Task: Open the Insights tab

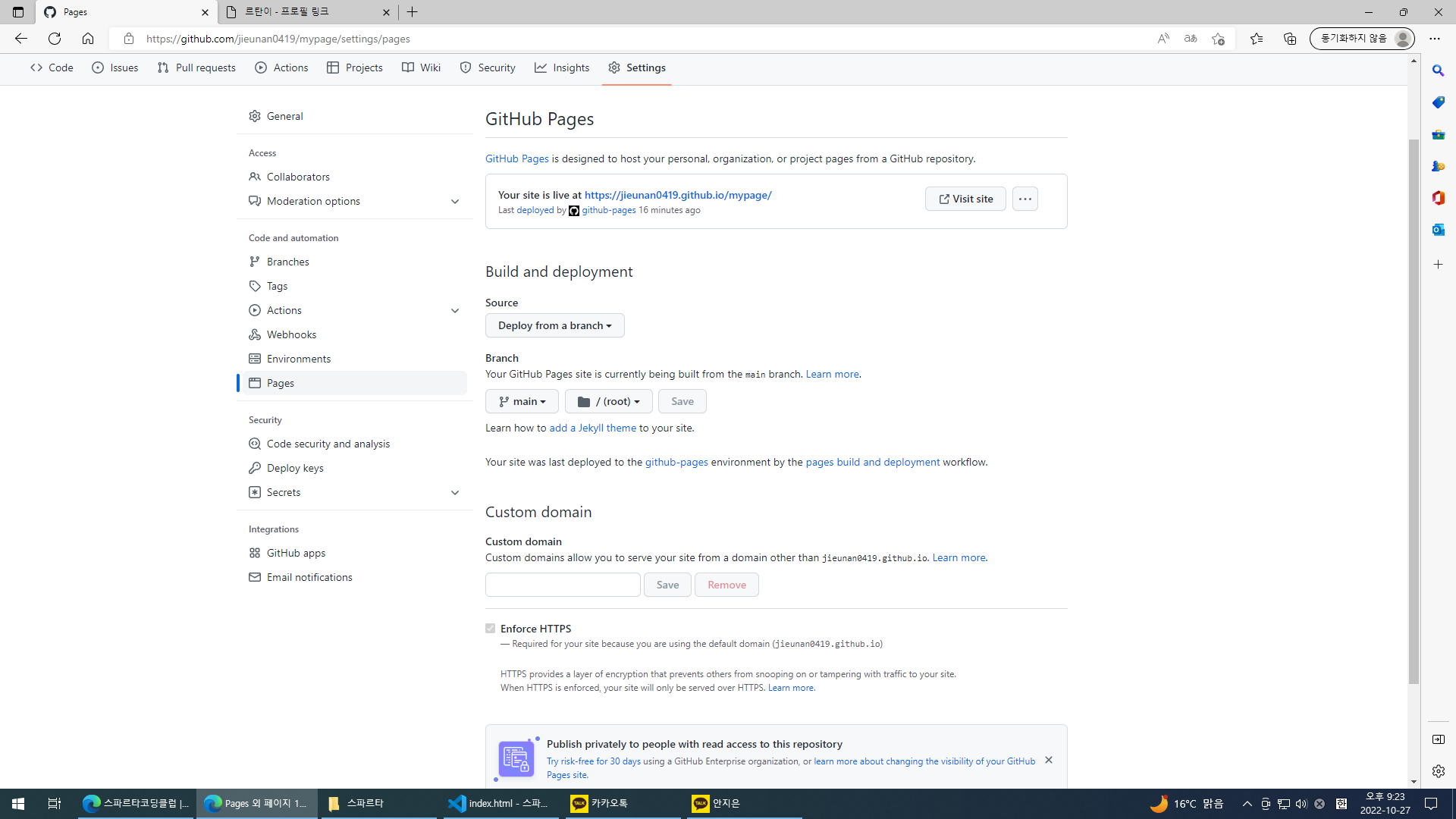Action: pos(562,67)
